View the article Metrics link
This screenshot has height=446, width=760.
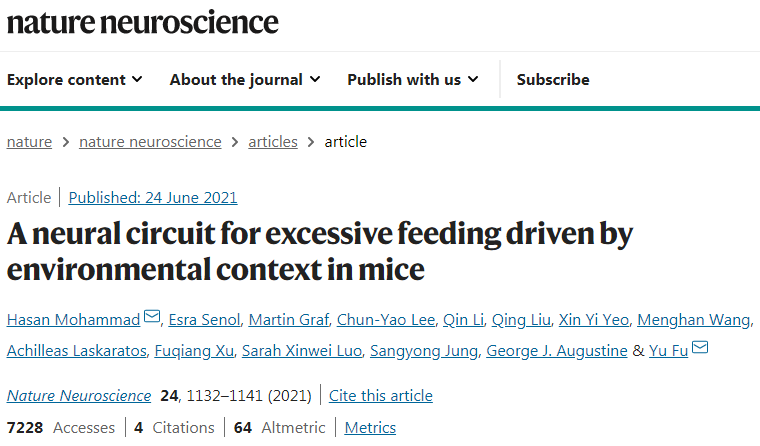click(x=370, y=428)
